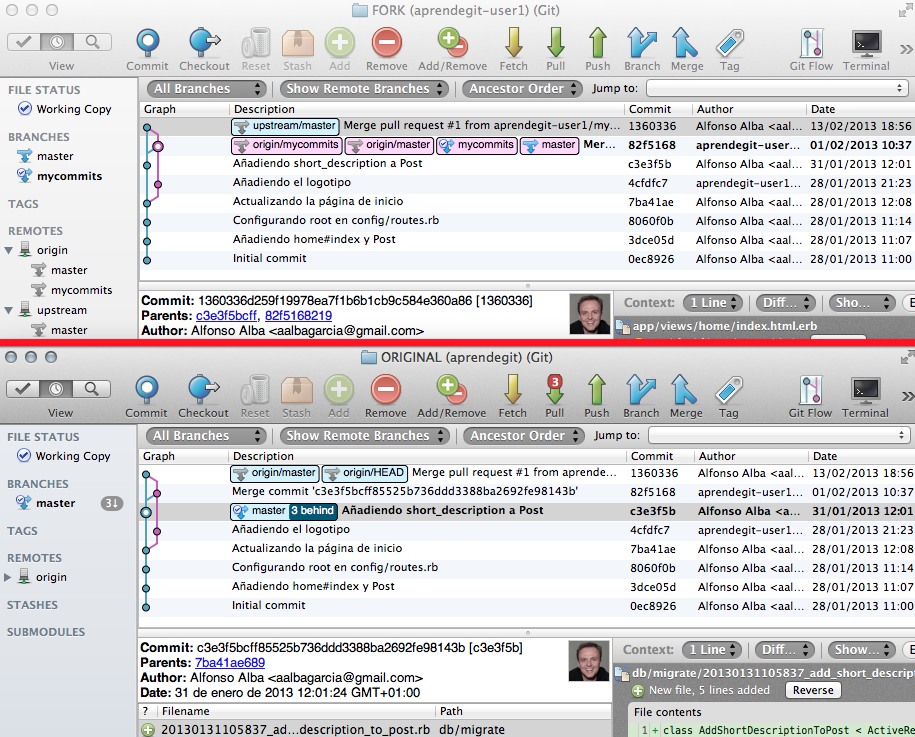This screenshot has height=737, width=915.
Task: Select the 'Añadiendo el logotipo' commit in FORK window
Action: 283,183
